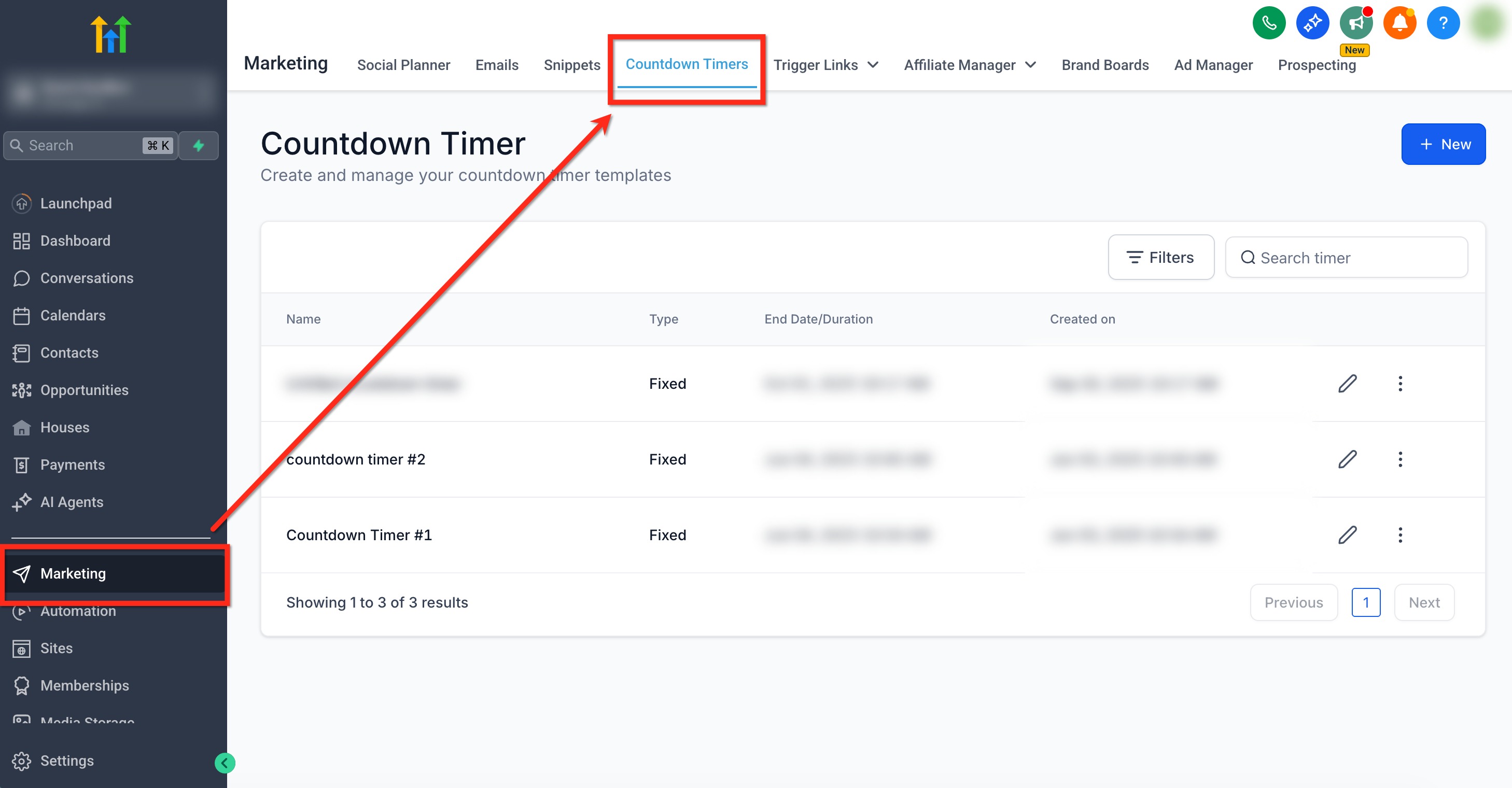The image size is (1512, 788).
Task: Click the green lightning quick actions icon
Action: pyautogui.click(x=199, y=146)
